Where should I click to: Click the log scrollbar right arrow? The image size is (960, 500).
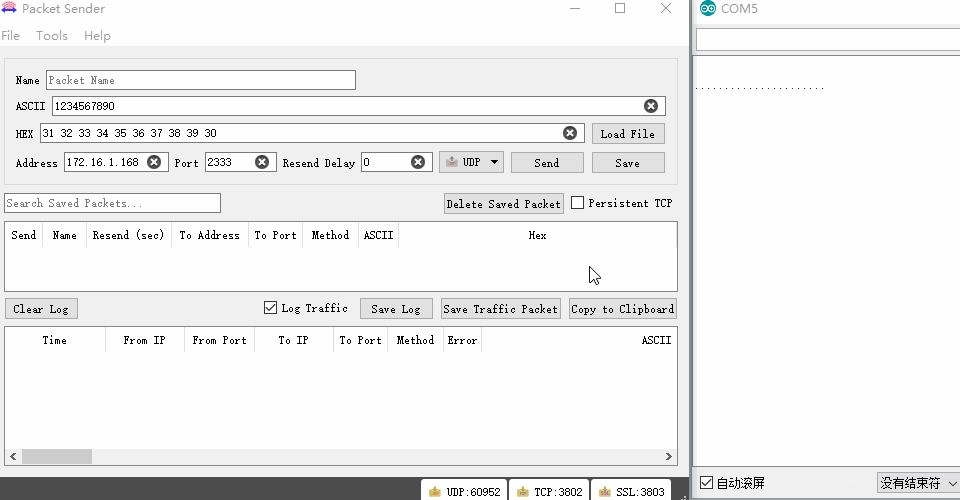click(x=669, y=457)
